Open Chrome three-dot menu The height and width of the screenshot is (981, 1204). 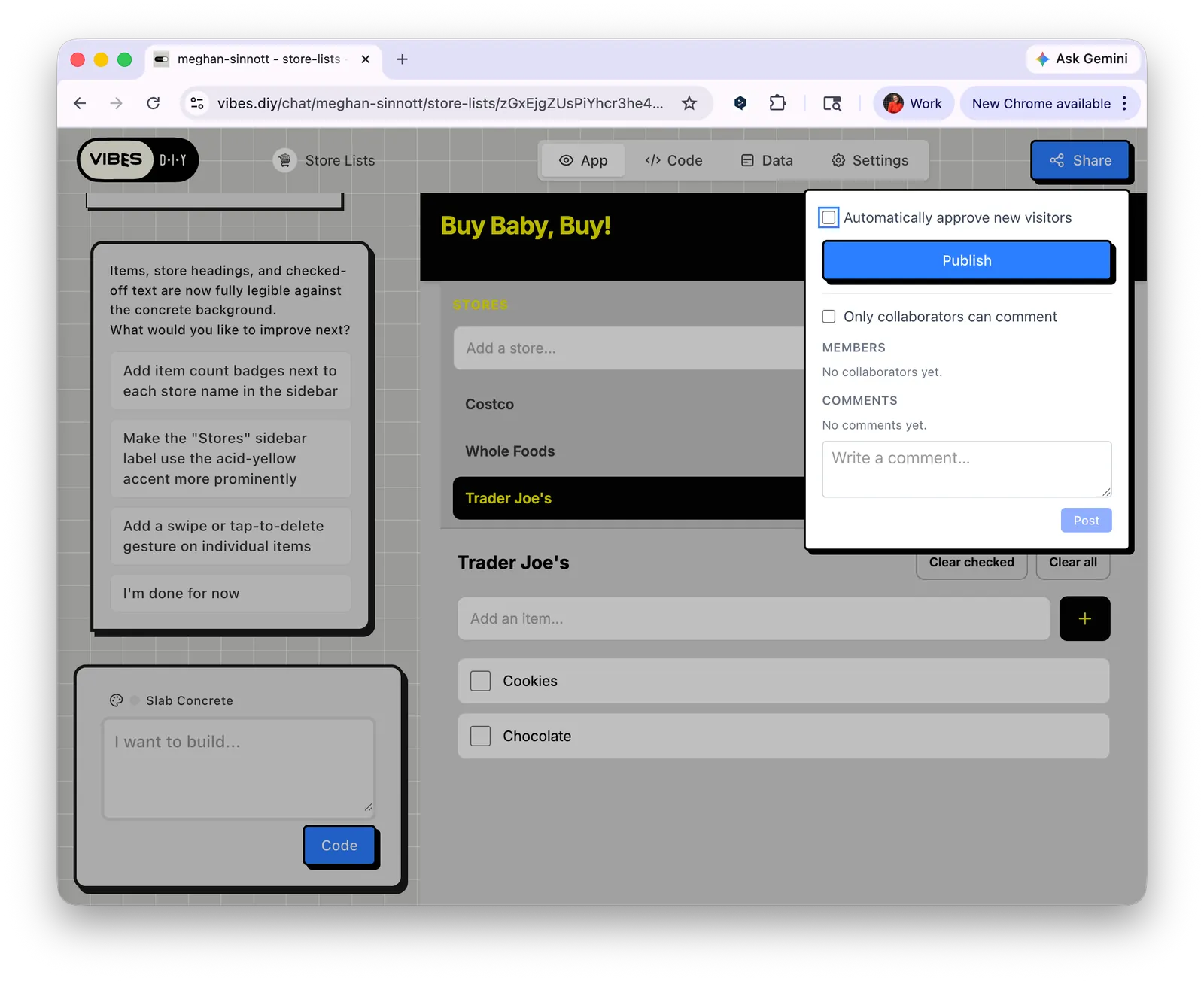click(1124, 103)
